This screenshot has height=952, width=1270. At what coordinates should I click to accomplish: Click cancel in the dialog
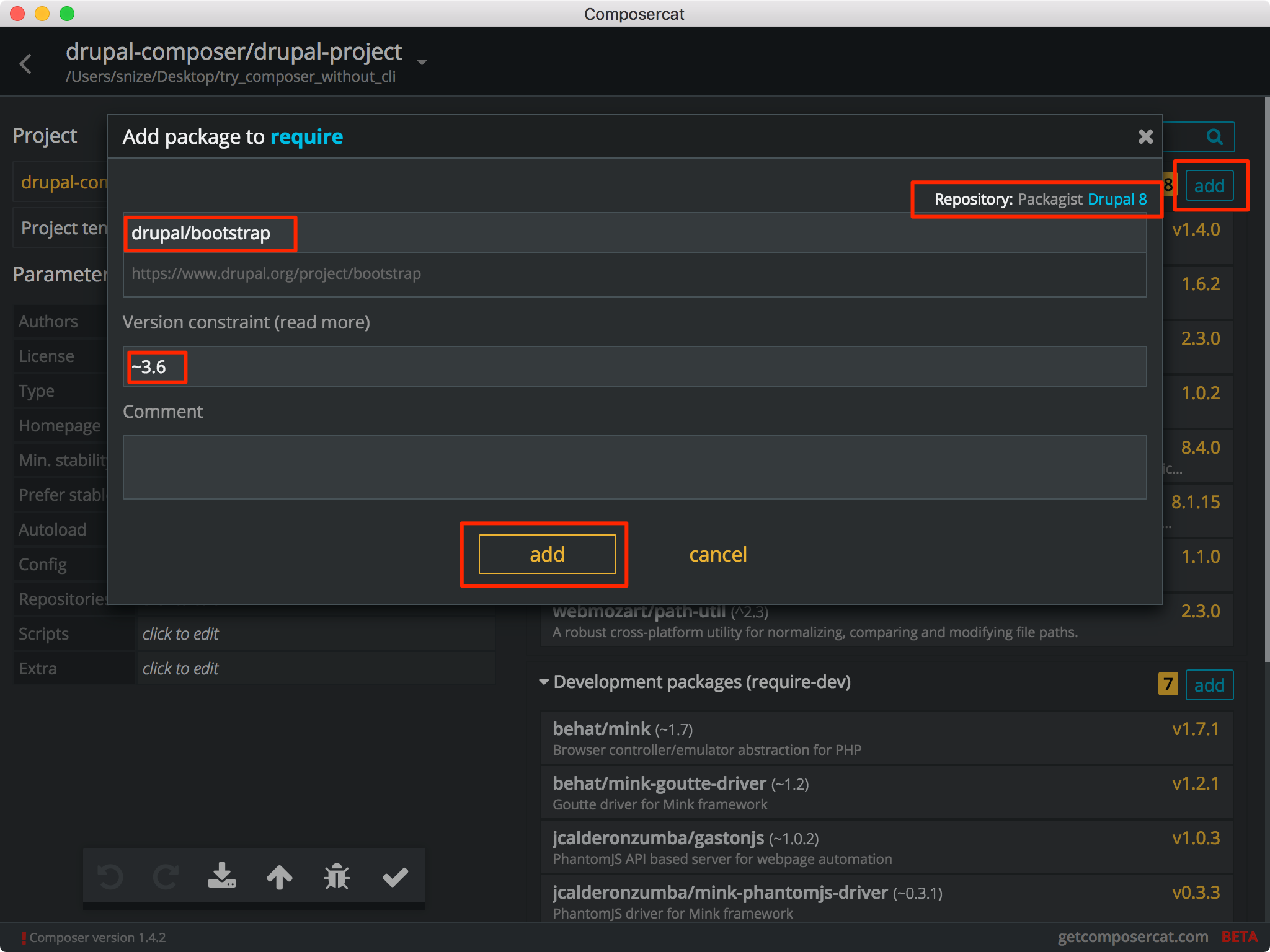(718, 554)
